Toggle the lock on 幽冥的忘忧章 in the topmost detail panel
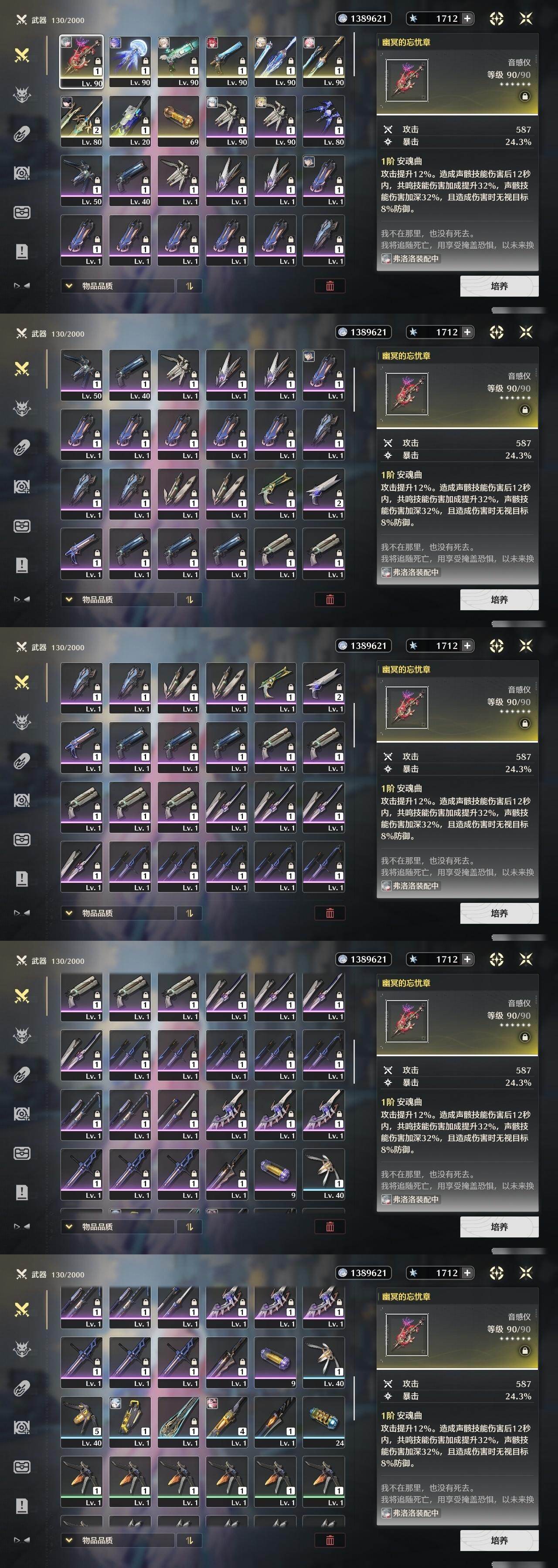The image size is (558, 1568). click(x=524, y=96)
